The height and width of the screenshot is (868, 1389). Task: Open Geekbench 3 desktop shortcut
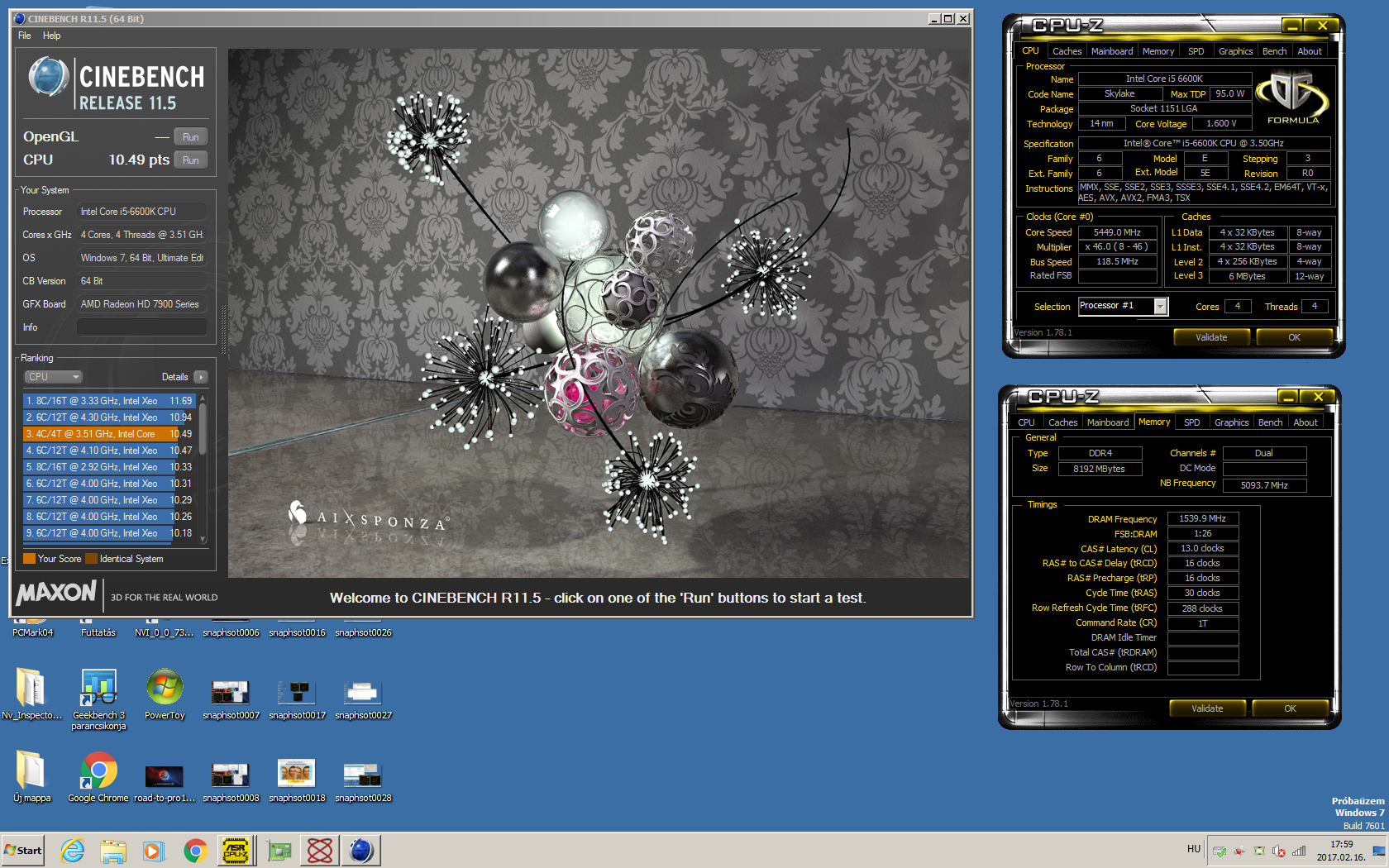tap(98, 699)
